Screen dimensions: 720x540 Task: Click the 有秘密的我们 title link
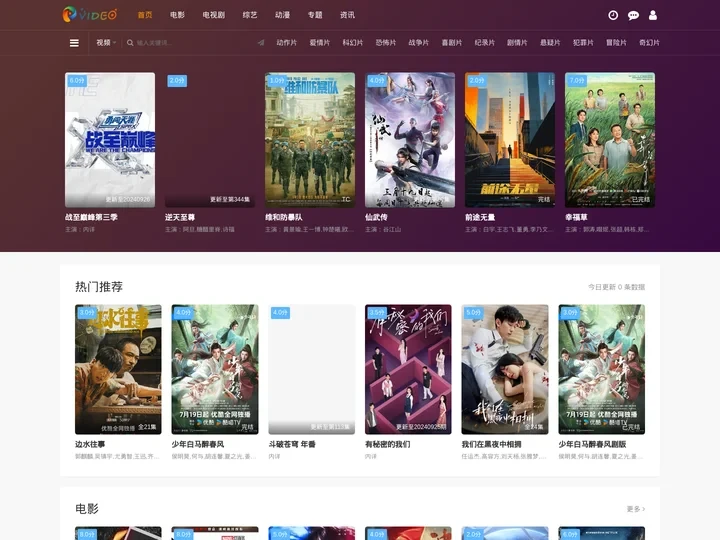point(388,444)
